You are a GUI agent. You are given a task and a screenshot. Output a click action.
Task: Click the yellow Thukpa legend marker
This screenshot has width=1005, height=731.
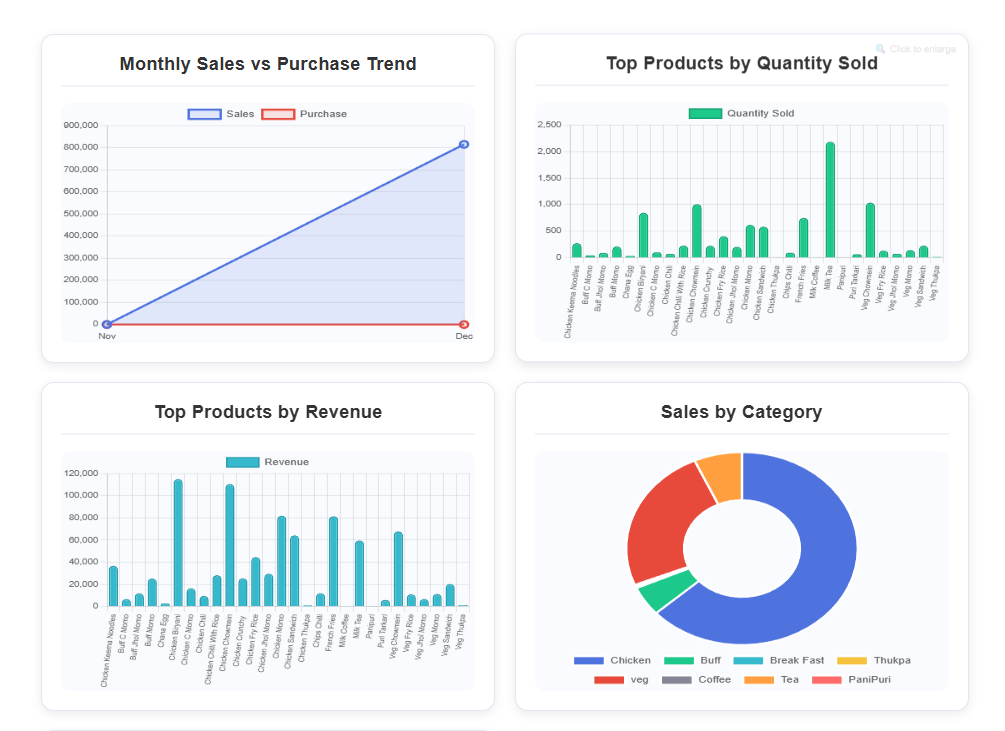(x=851, y=661)
